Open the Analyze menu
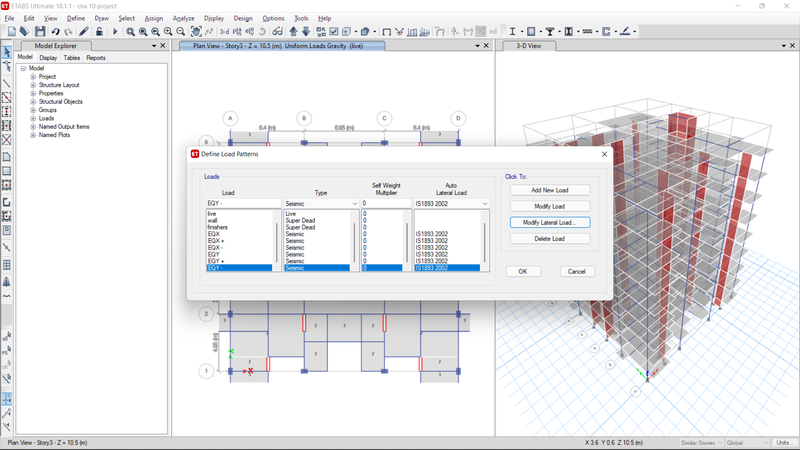The width and height of the screenshot is (800, 450). coord(183,18)
